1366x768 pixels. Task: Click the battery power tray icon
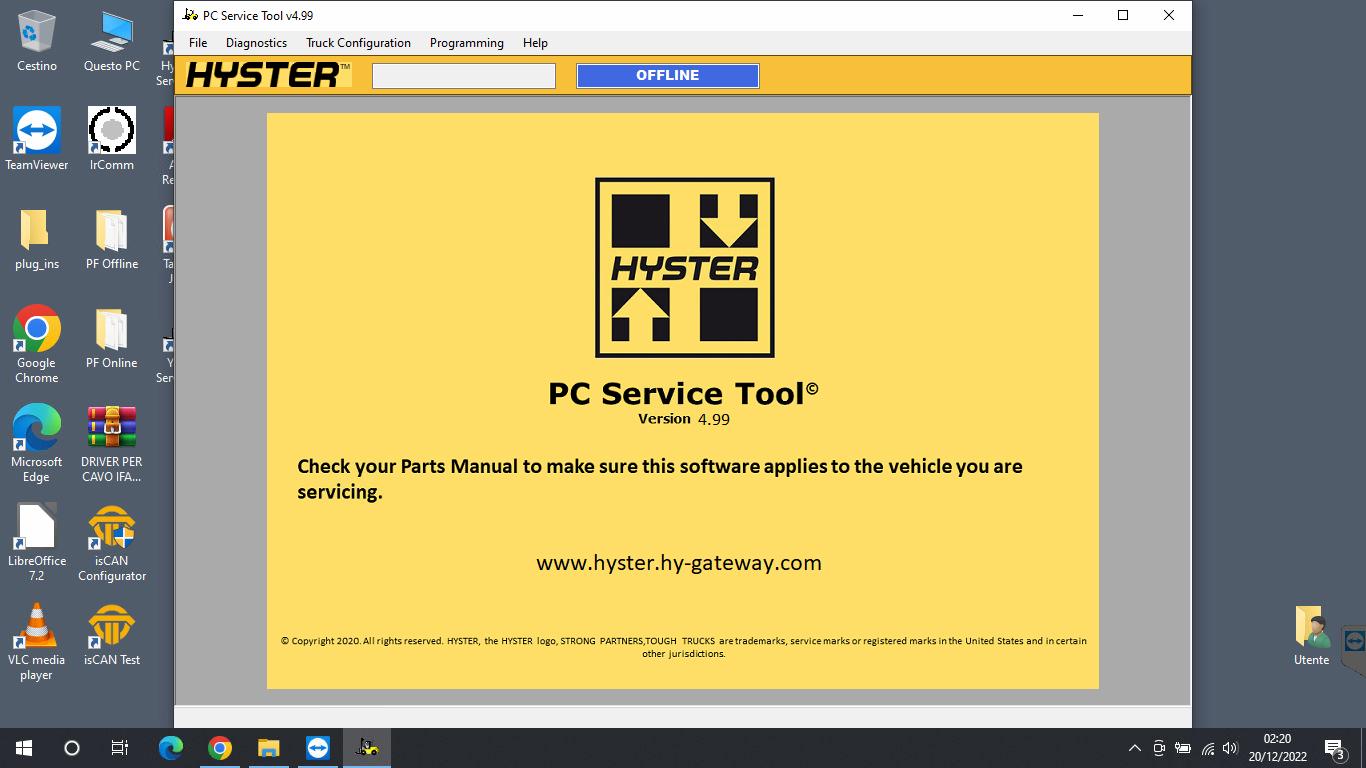(1183, 748)
